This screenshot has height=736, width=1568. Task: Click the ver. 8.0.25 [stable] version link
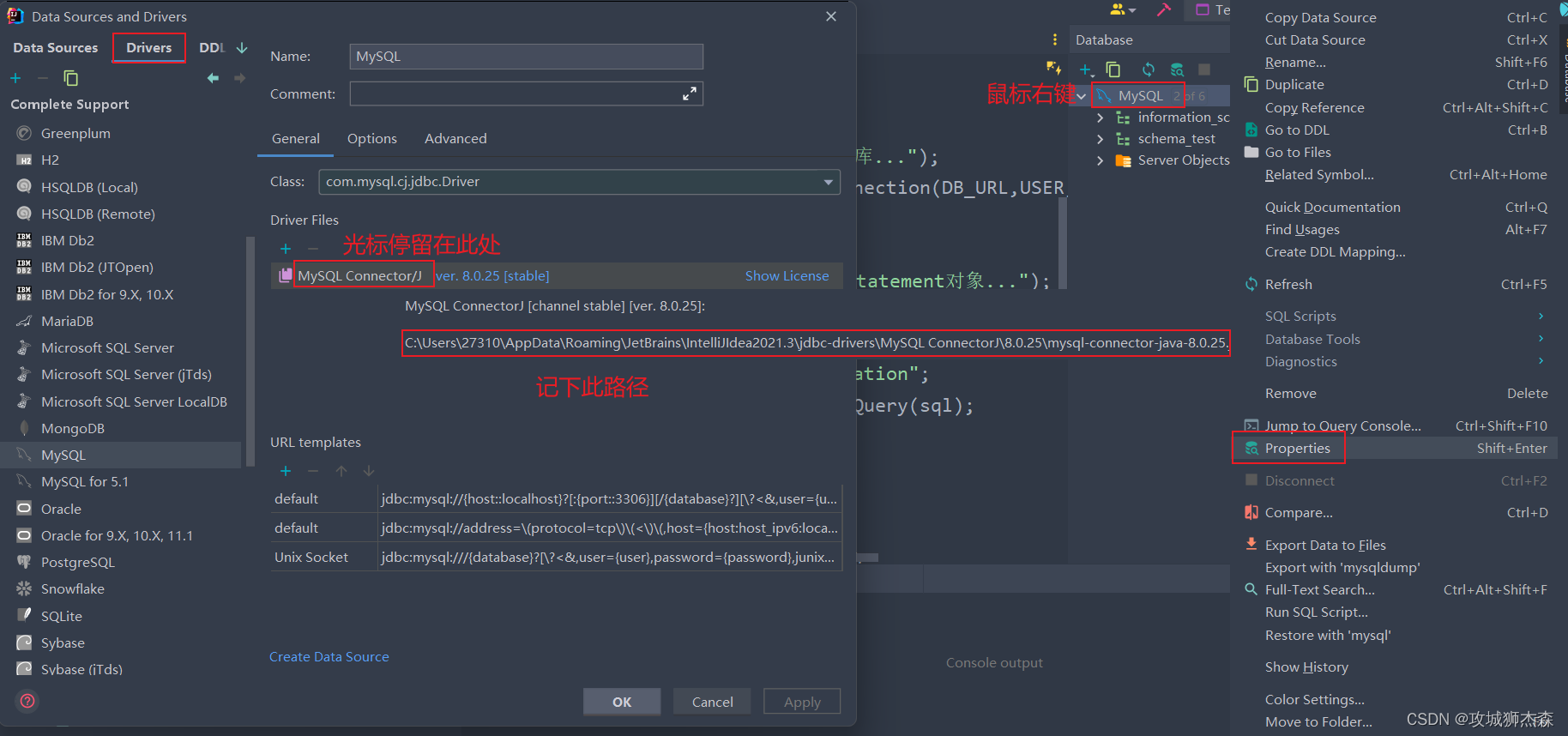click(492, 275)
